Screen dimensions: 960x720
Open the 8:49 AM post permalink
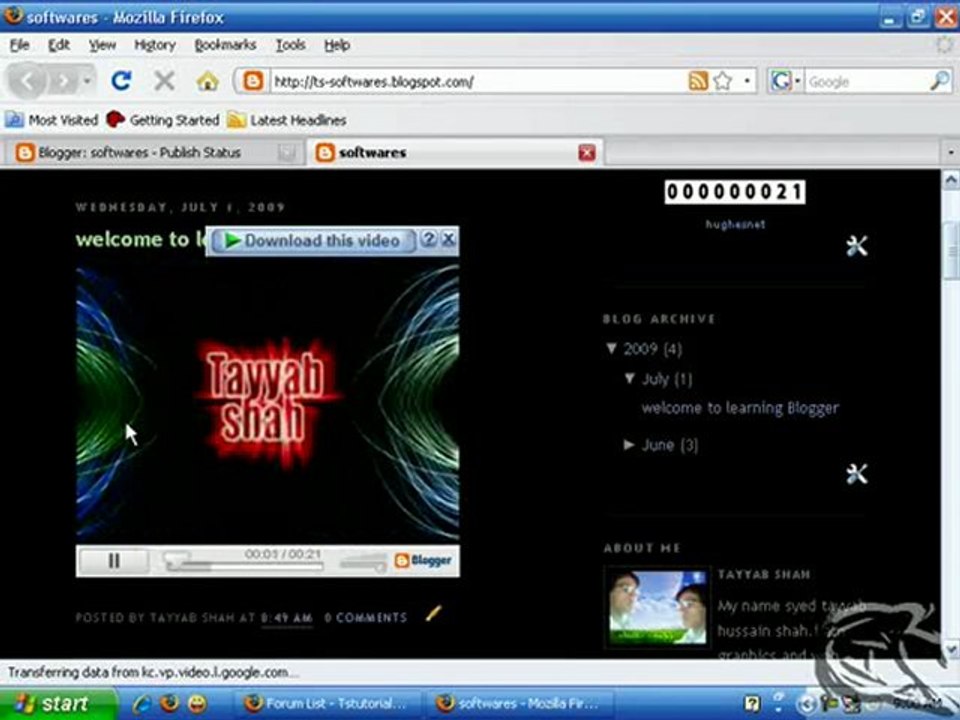pos(287,617)
